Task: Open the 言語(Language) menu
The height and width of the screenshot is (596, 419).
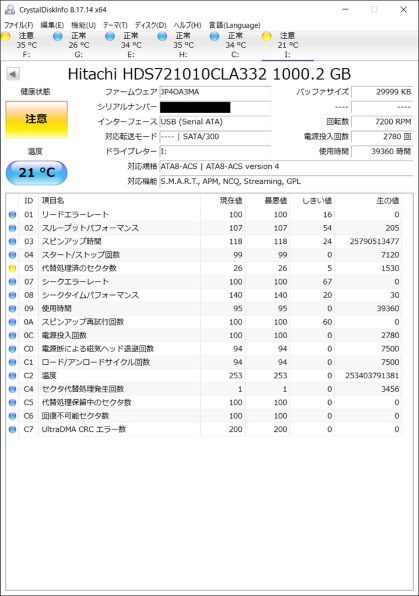Action: tap(235, 25)
